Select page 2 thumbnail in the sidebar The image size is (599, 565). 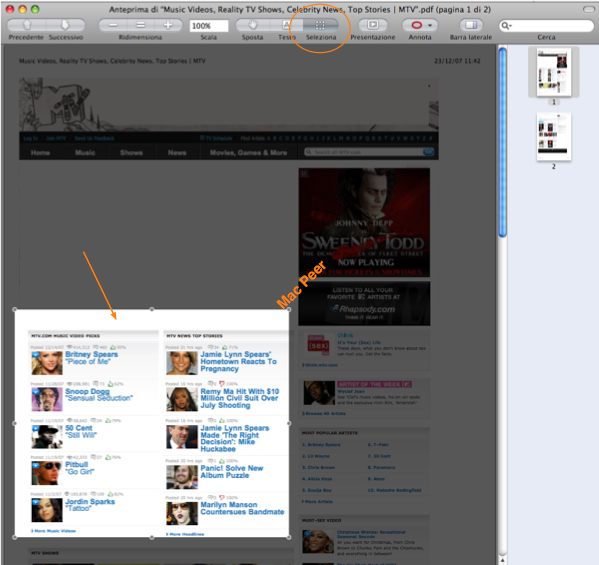coord(554,136)
